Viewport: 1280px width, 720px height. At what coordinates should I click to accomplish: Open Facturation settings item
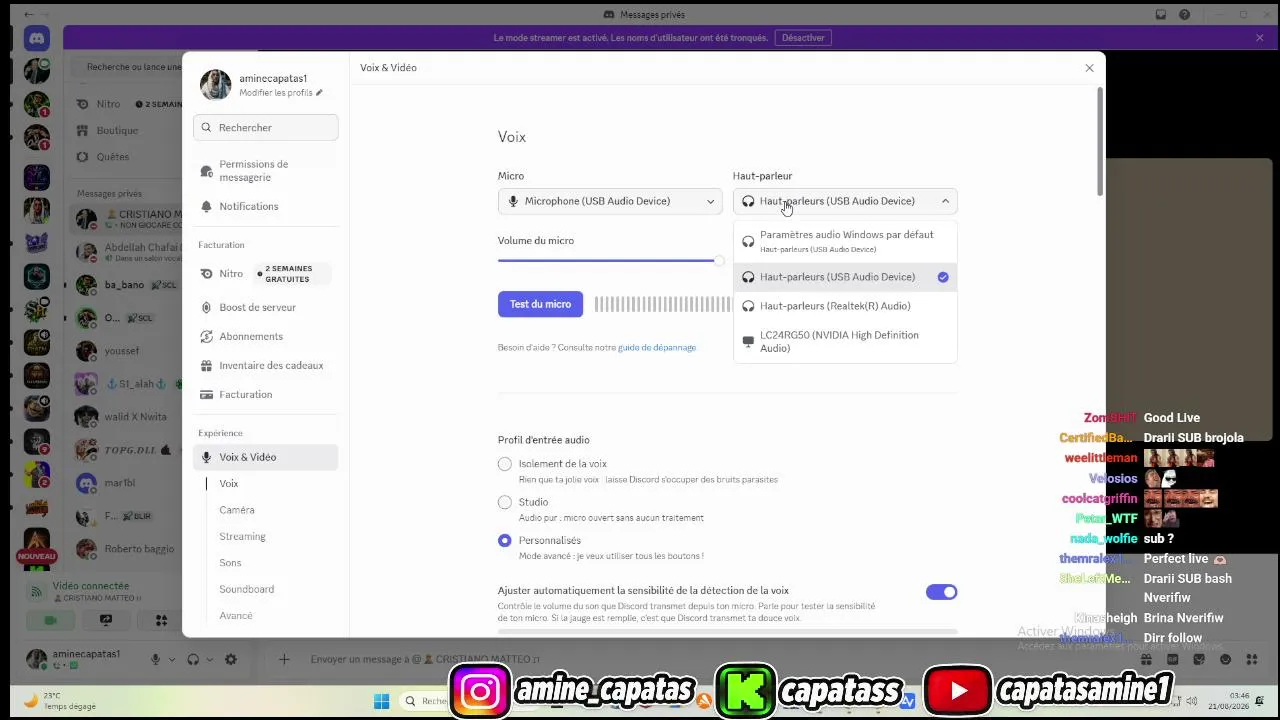[266, 394]
